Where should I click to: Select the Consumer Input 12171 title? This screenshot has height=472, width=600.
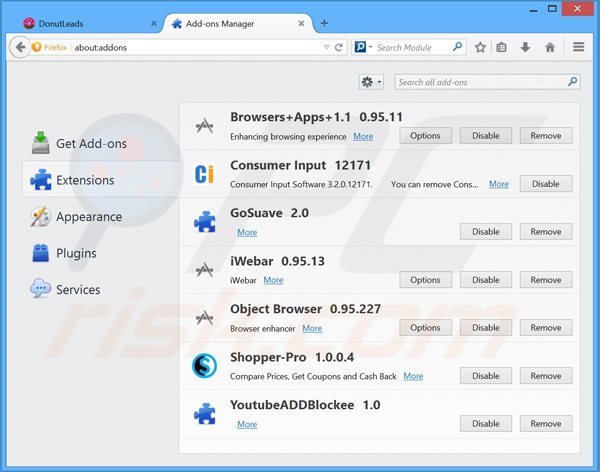[300, 165]
